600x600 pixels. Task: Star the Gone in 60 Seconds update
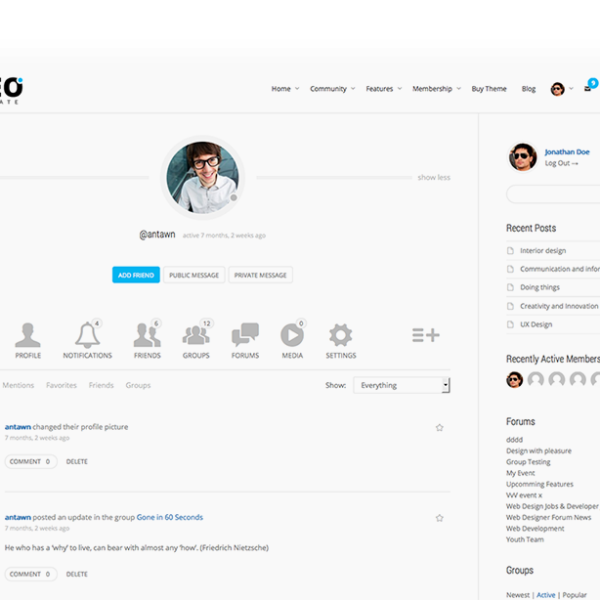coord(439,518)
